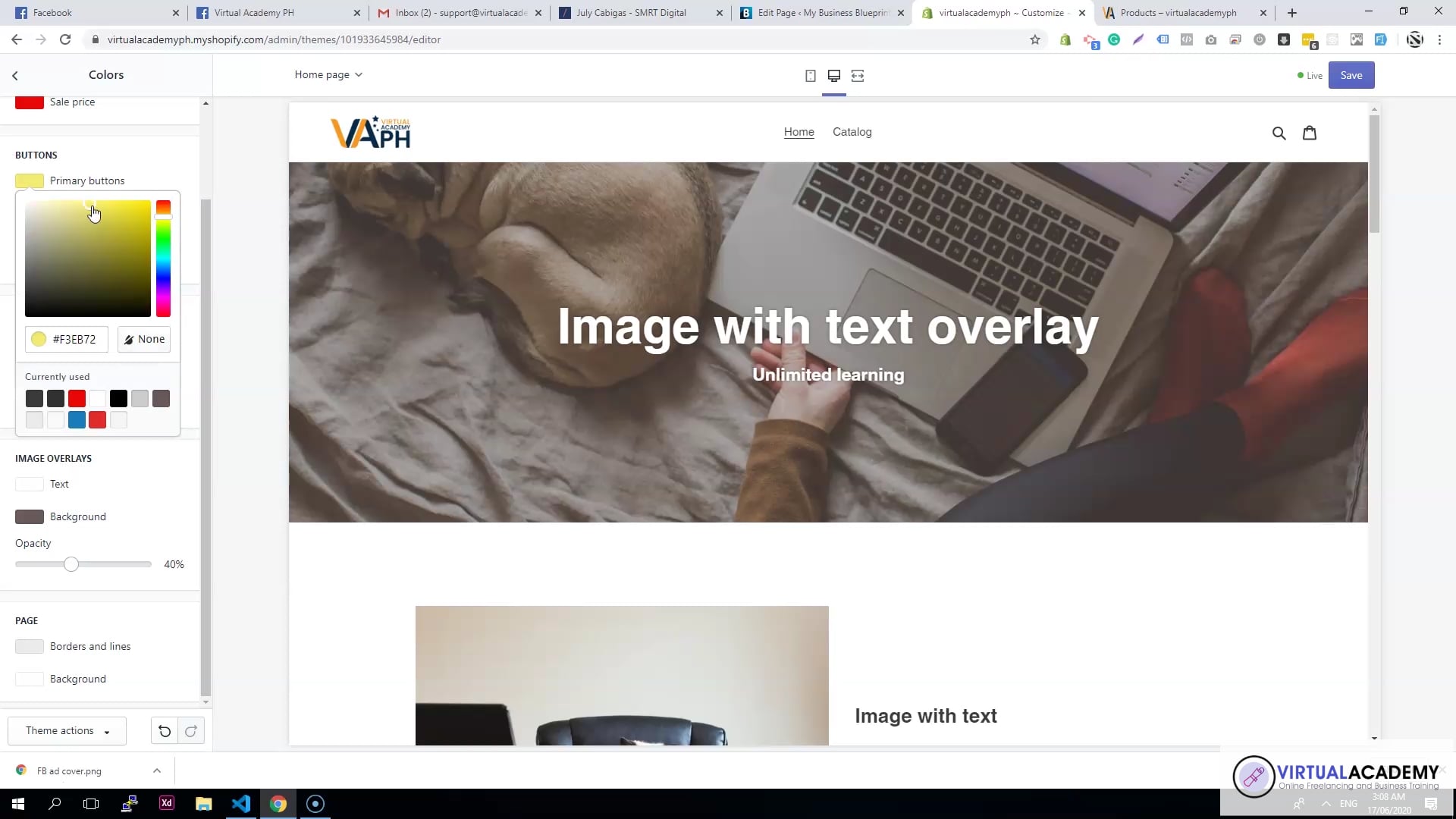Click Primary buttons yellow swatch

[30, 180]
